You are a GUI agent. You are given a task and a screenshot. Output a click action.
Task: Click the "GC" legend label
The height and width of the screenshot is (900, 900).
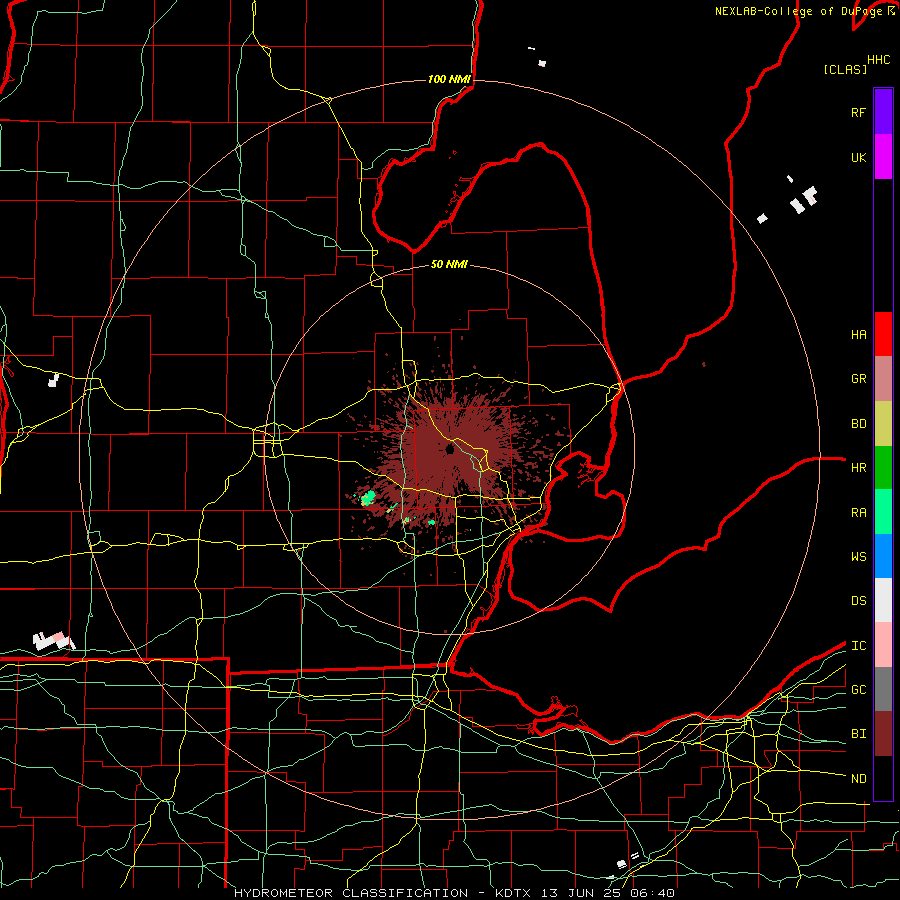point(858,690)
